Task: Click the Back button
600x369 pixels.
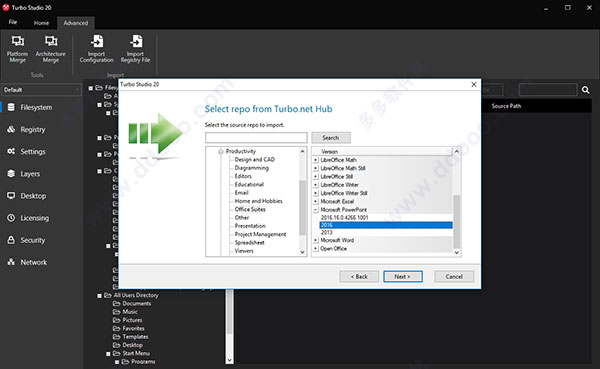Action: (359, 277)
